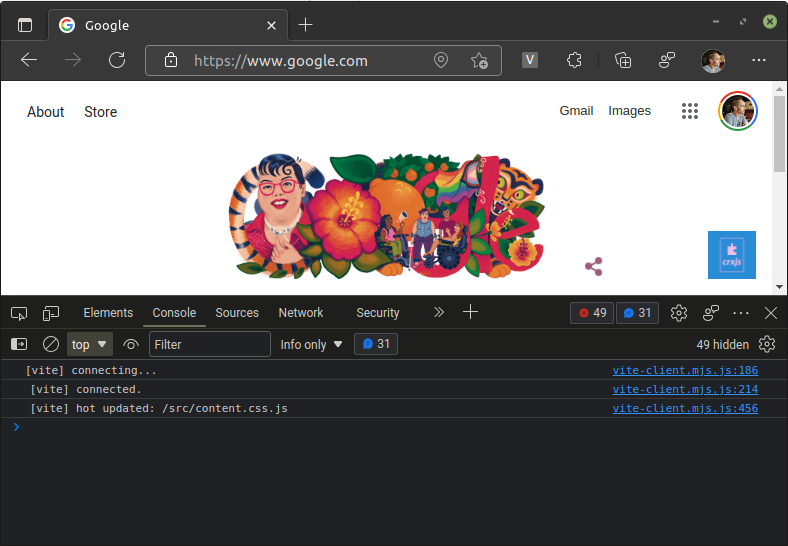Viewport: 788px width, 546px height.
Task: Add a tool to DevTools
Action: 470,312
